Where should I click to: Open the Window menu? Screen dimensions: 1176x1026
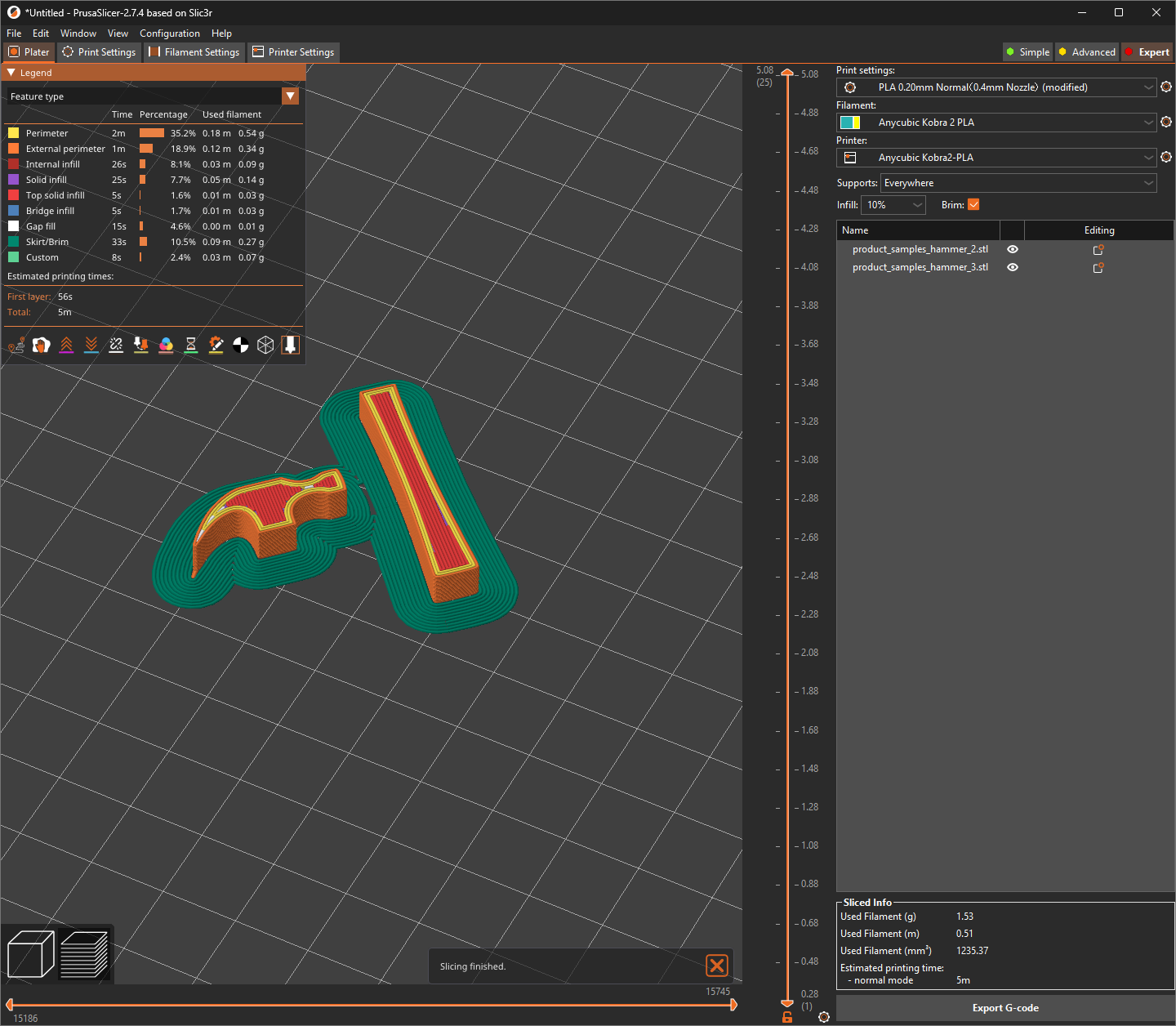[x=78, y=33]
